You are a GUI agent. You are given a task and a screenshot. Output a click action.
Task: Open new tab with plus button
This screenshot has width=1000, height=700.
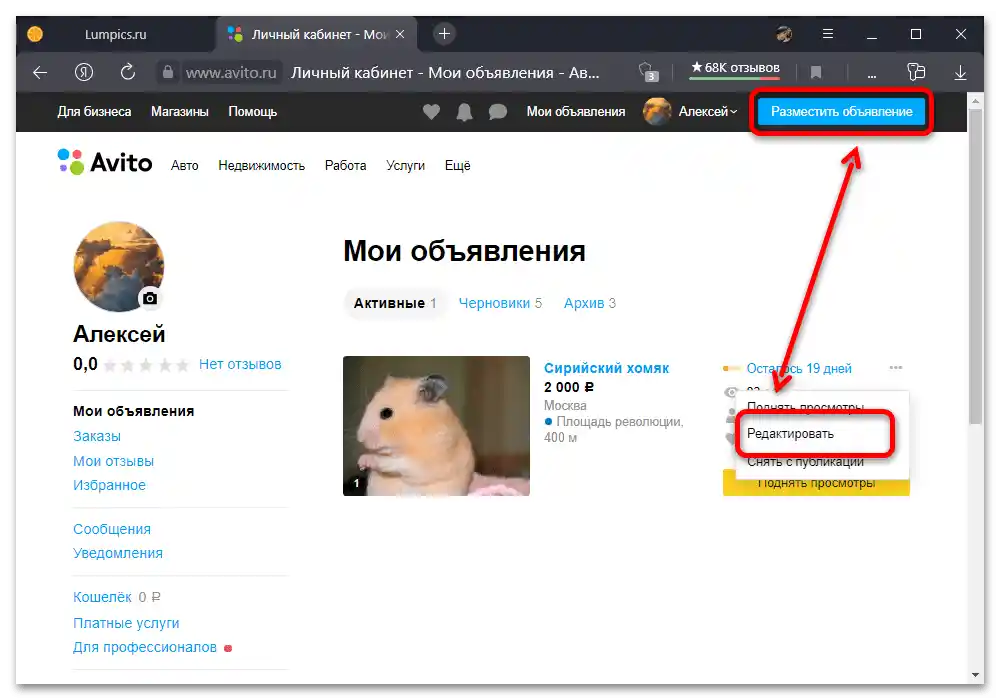tap(445, 34)
